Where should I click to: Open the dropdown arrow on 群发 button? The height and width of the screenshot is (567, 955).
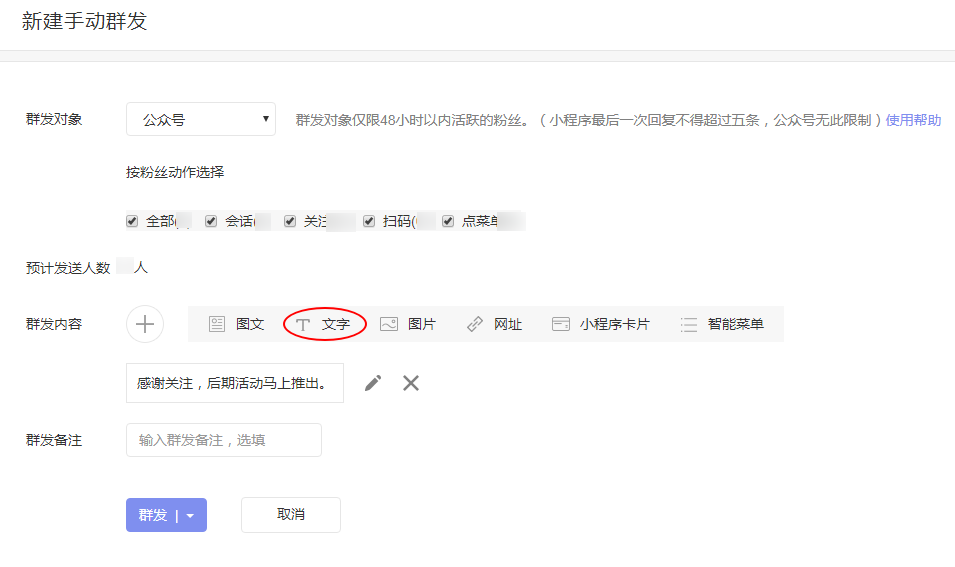point(191,516)
